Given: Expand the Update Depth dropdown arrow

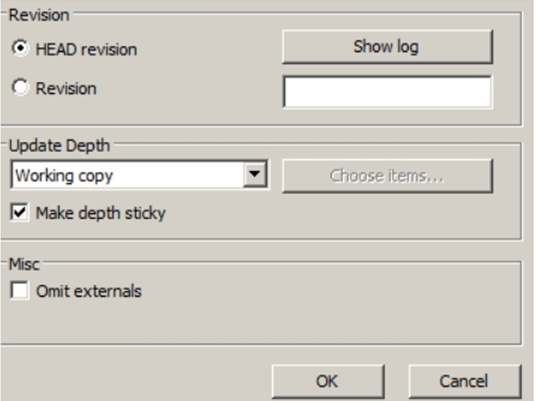Looking at the screenshot, I should point(255,174).
